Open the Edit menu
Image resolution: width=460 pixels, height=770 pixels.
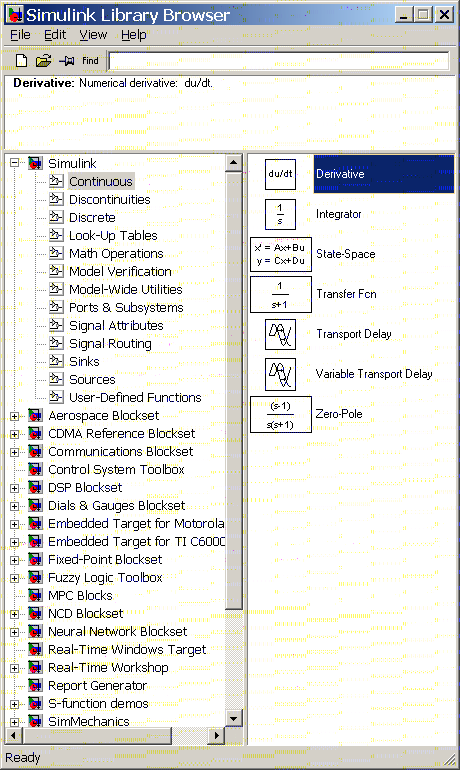[55, 35]
